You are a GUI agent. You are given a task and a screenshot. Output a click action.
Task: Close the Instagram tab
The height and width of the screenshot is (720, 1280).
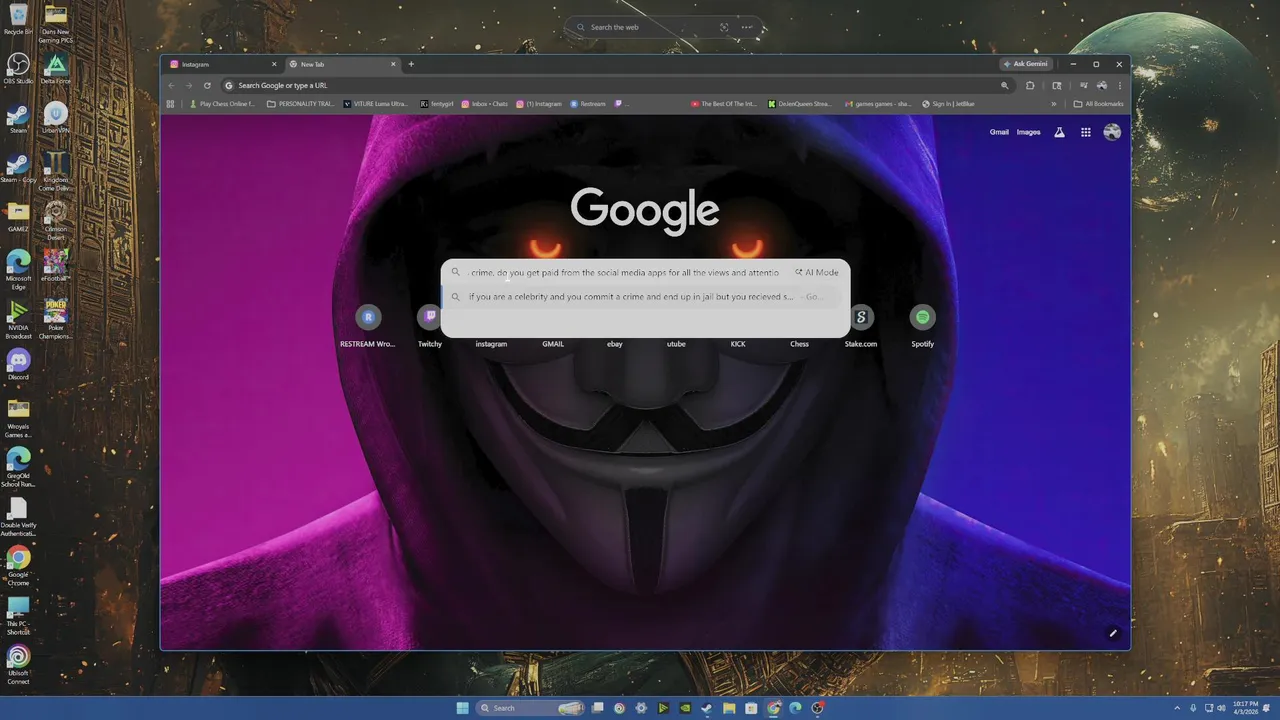(274, 64)
